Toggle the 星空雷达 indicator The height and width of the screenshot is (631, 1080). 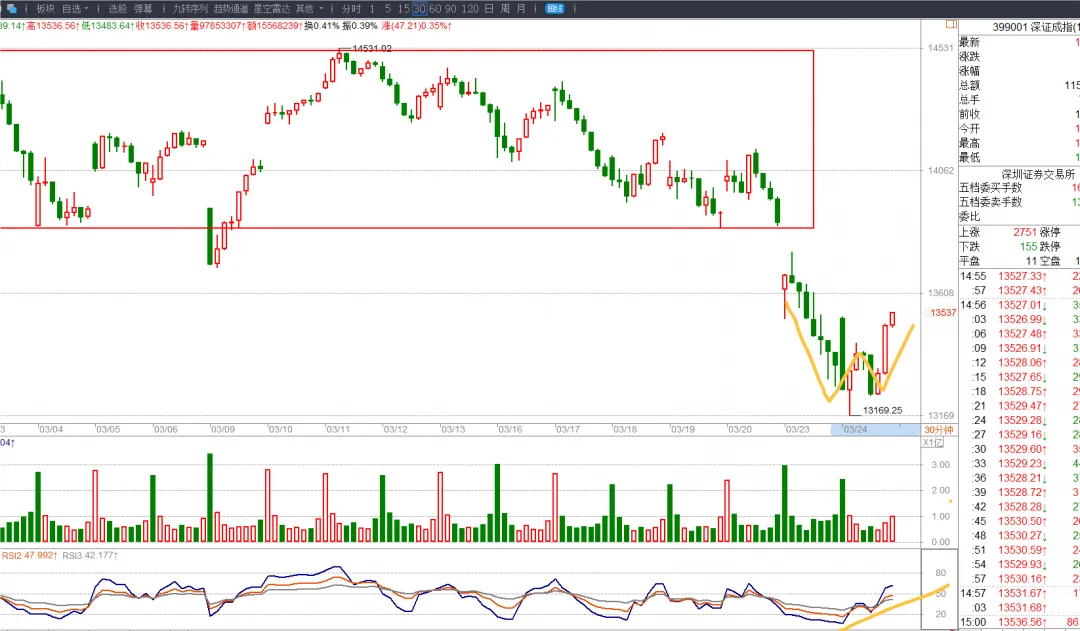(271, 8)
